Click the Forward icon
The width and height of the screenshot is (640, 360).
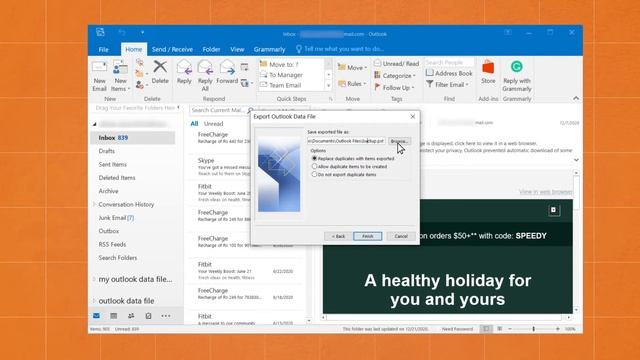(x=227, y=67)
